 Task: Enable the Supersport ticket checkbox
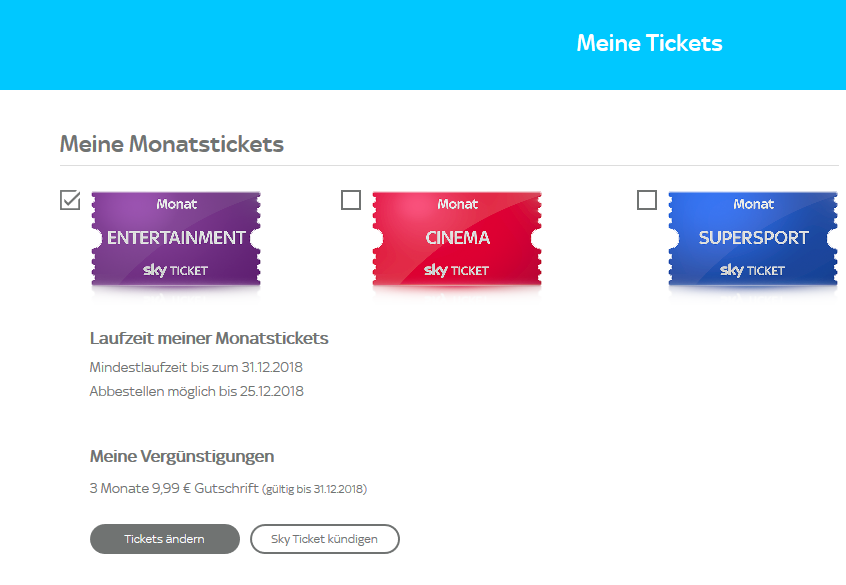click(647, 201)
